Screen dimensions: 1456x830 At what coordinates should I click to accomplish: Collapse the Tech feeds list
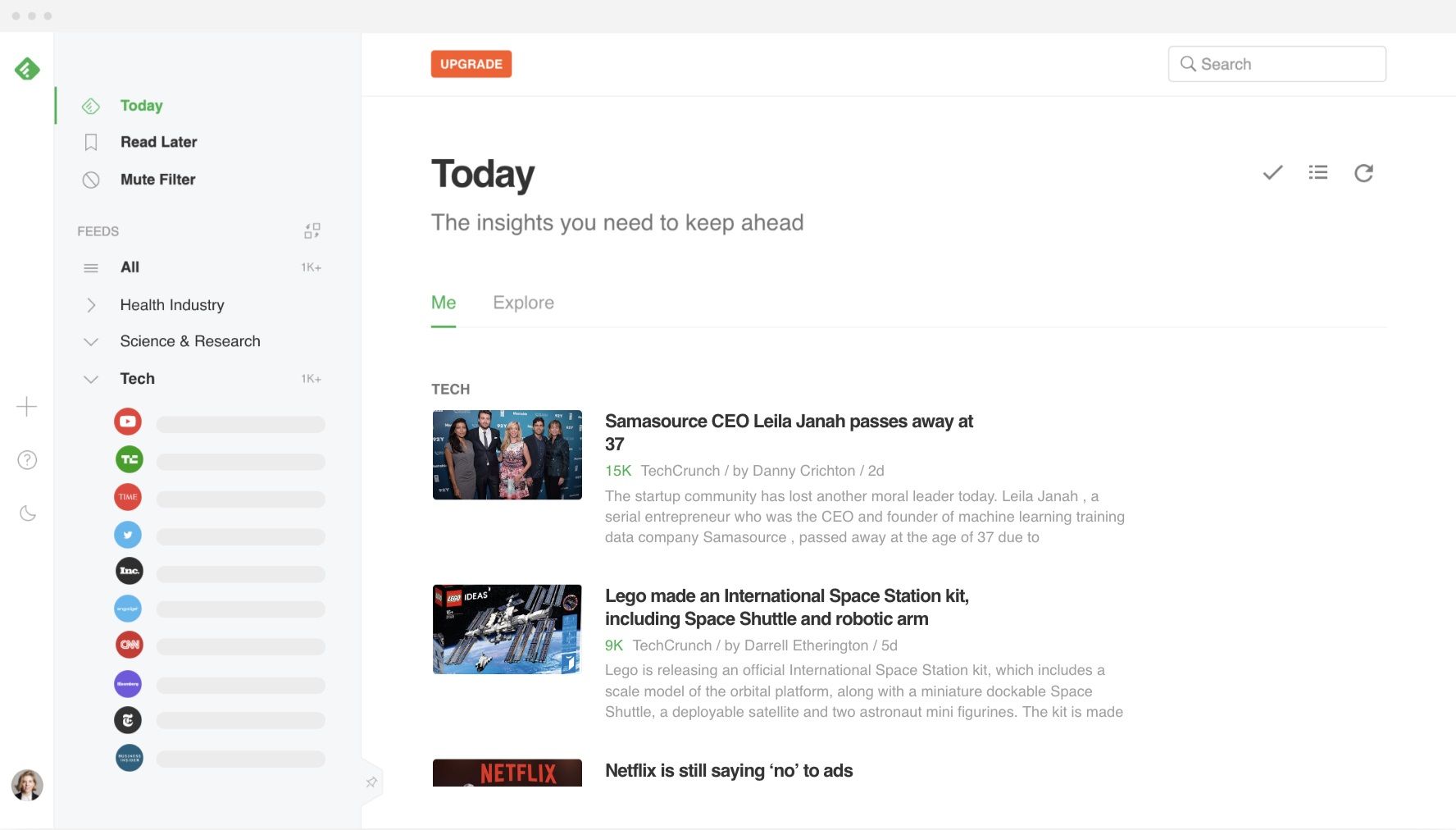coord(91,378)
